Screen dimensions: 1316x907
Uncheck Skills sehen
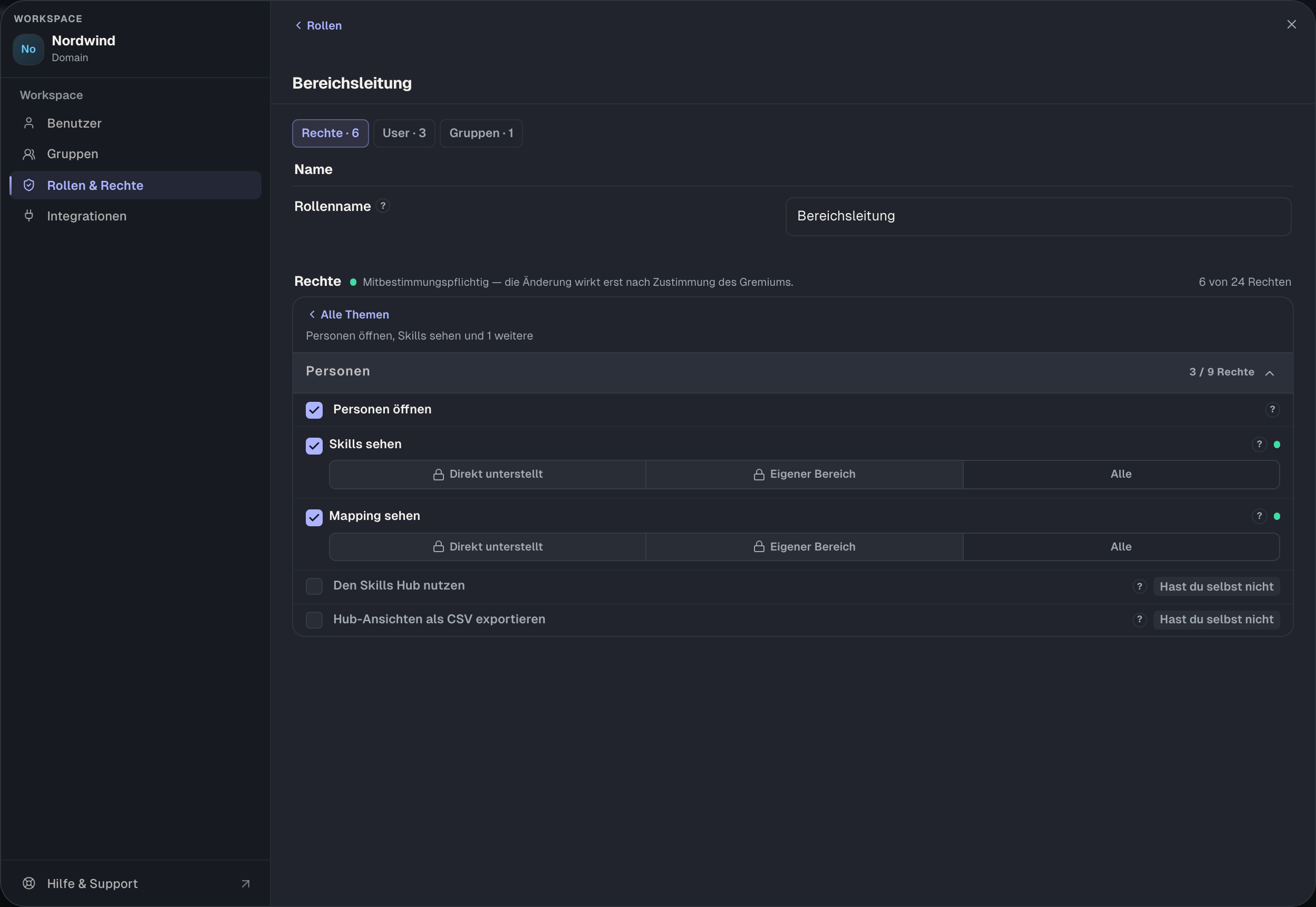coord(314,446)
